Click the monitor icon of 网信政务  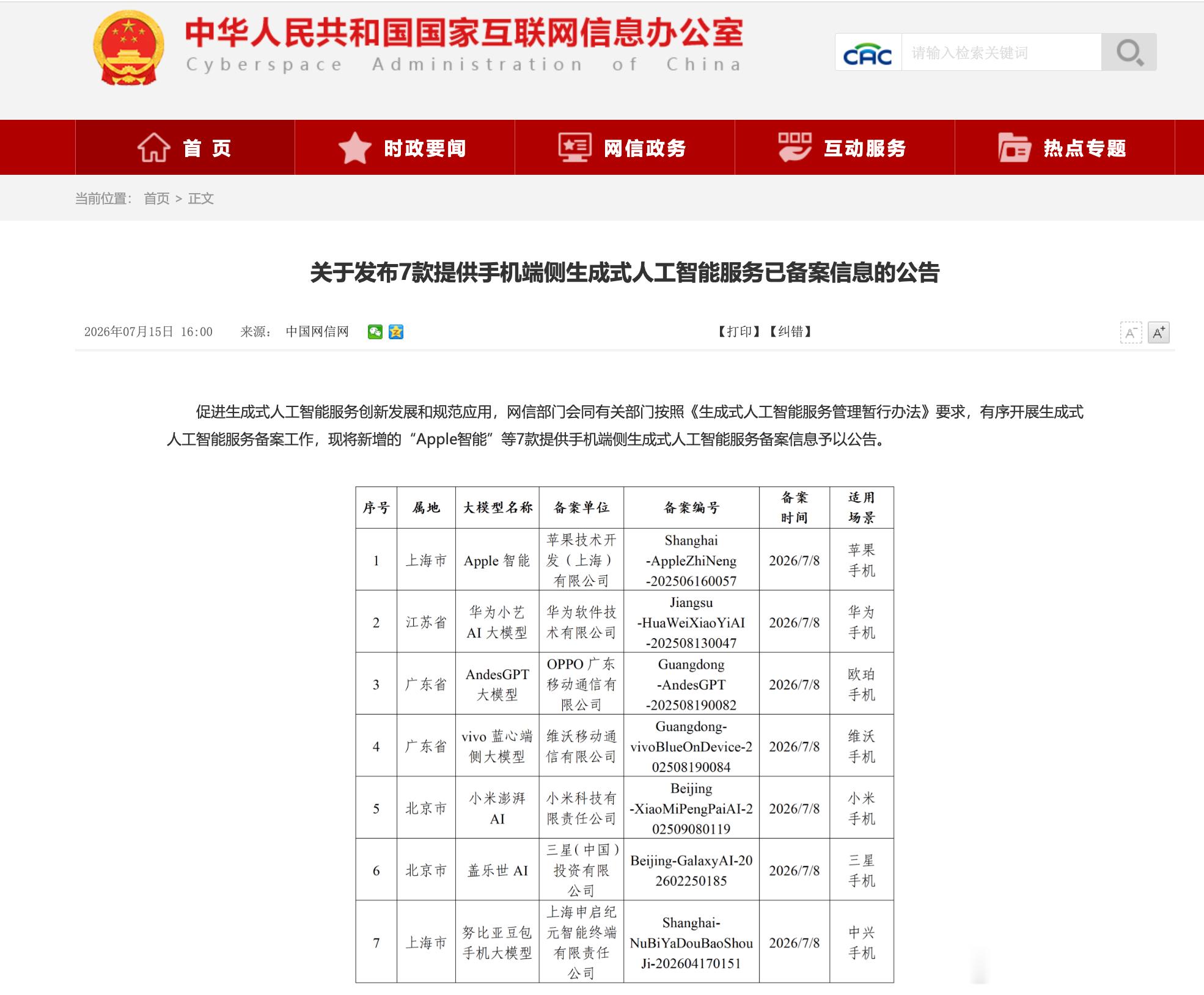574,148
